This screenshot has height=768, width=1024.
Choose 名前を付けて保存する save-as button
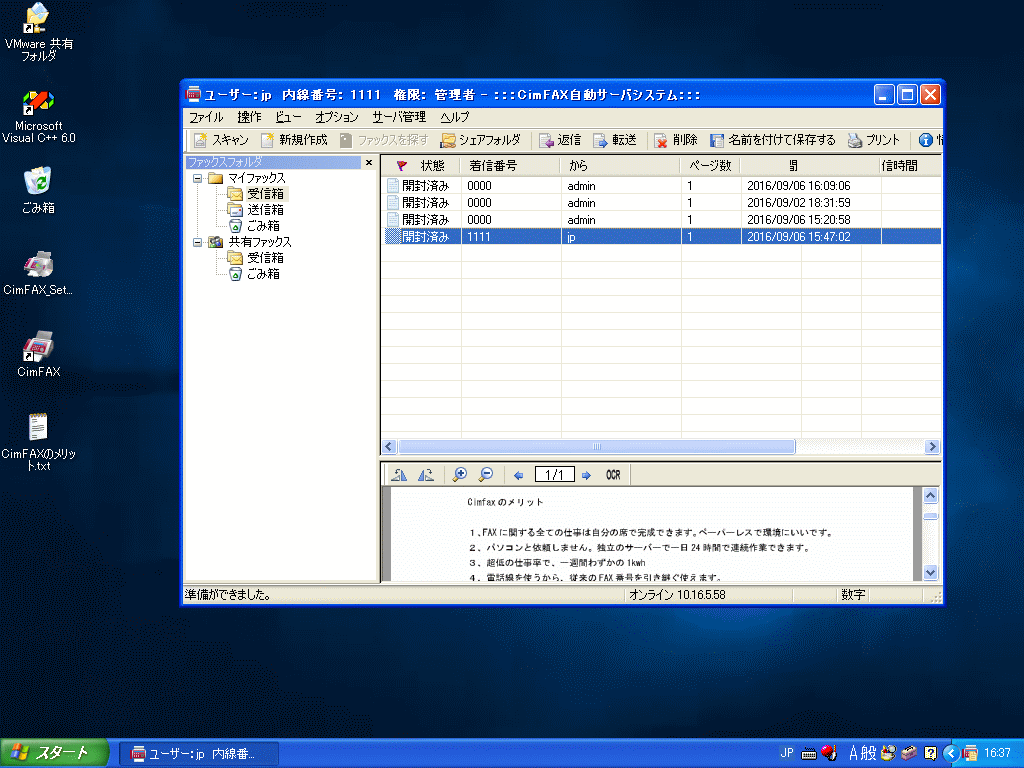[773, 140]
